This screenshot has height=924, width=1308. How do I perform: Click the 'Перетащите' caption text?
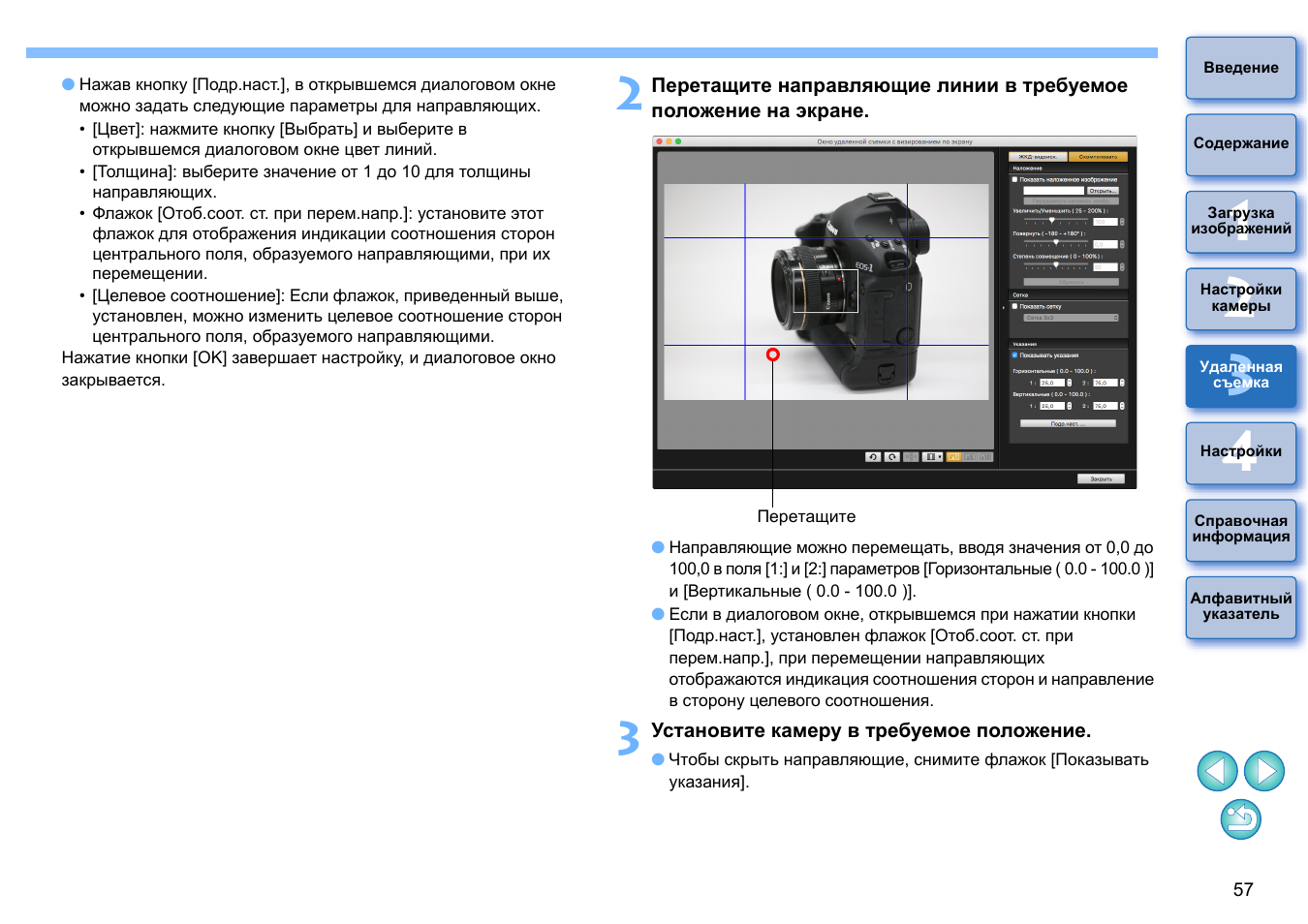click(x=806, y=516)
